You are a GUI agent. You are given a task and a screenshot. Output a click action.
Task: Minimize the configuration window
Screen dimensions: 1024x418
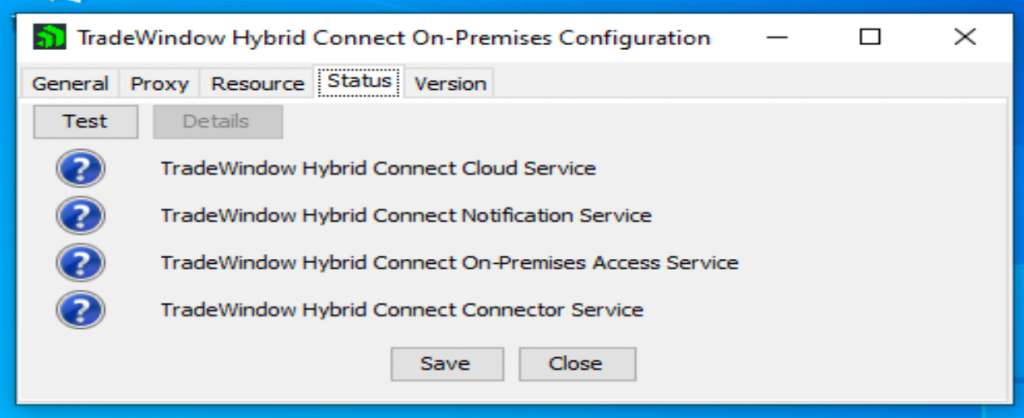[x=777, y=37]
